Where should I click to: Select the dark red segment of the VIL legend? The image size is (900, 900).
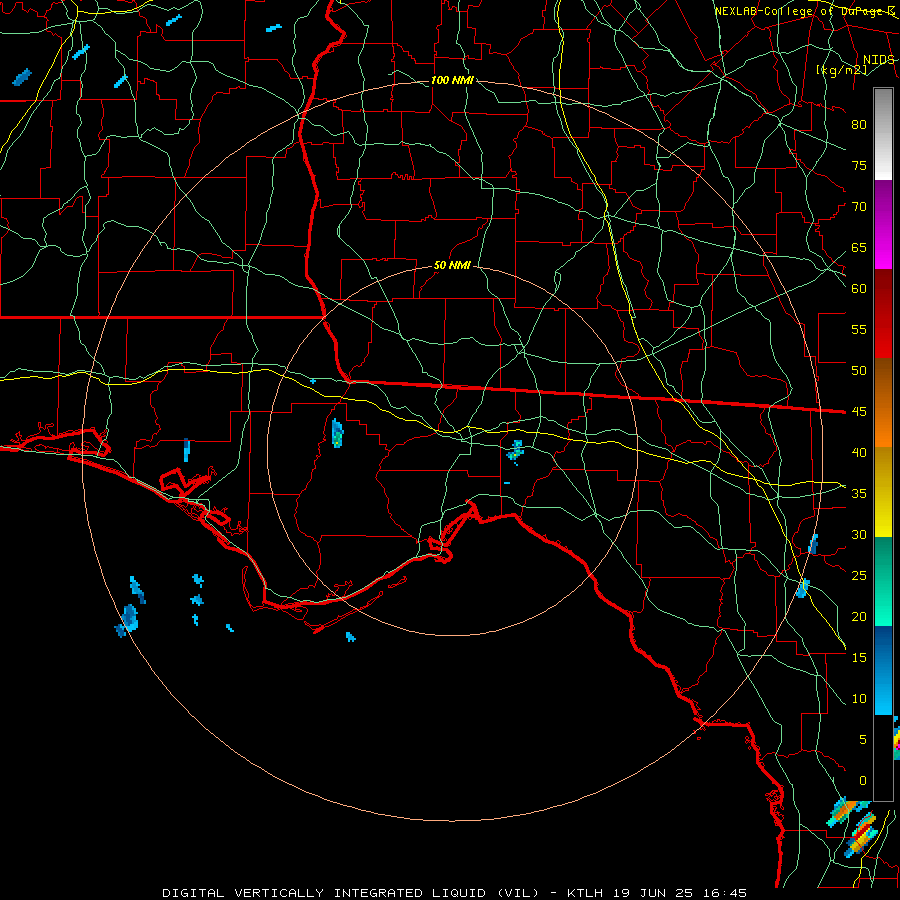point(883,314)
